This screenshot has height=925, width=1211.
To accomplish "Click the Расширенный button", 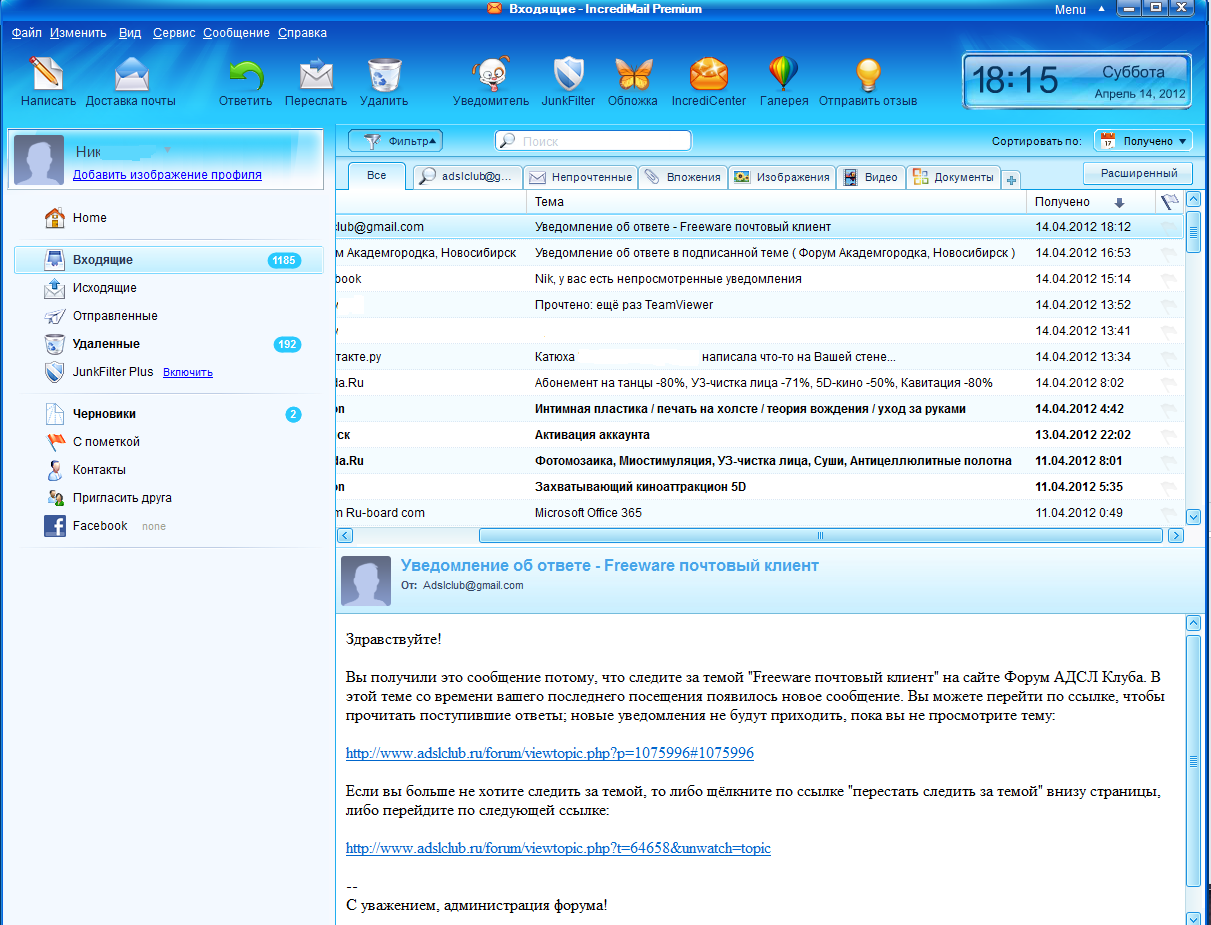I will pos(1138,173).
